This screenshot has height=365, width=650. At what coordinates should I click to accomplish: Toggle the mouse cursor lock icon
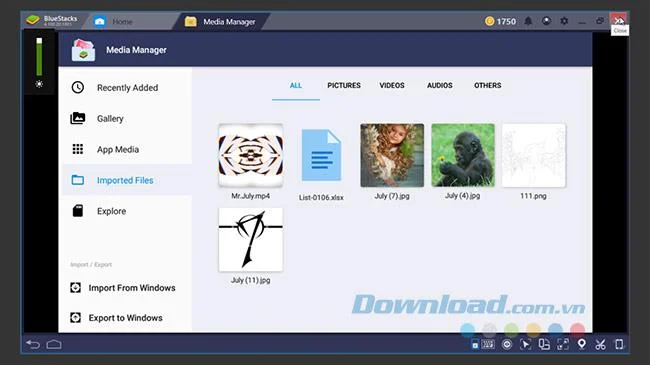point(525,344)
